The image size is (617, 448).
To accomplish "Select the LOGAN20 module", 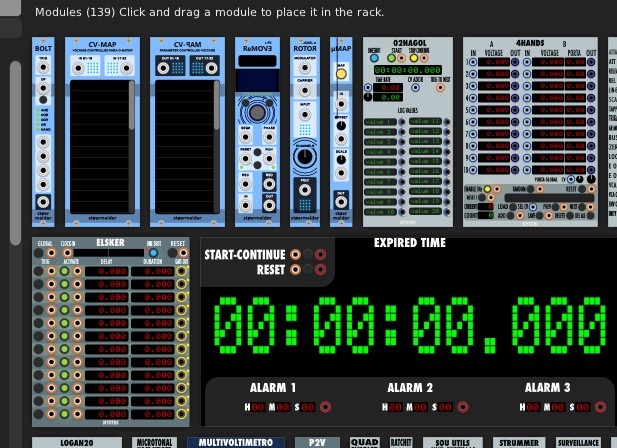I will click(77, 442).
